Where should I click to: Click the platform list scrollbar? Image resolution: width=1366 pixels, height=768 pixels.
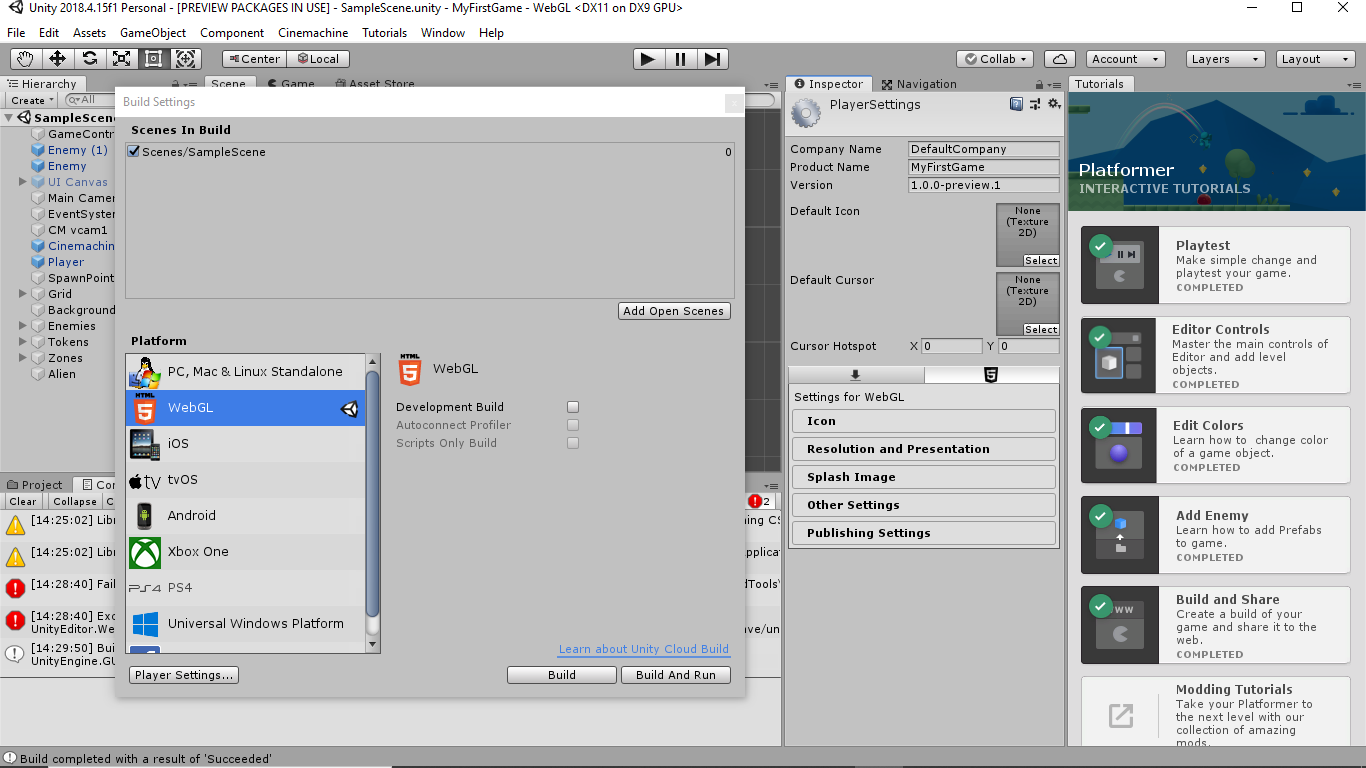coord(372,495)
